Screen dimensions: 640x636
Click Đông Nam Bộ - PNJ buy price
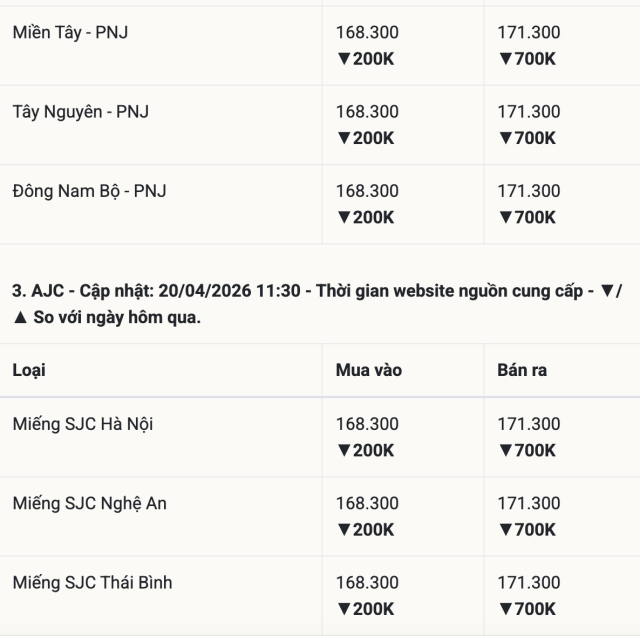[x=367, y=191]
